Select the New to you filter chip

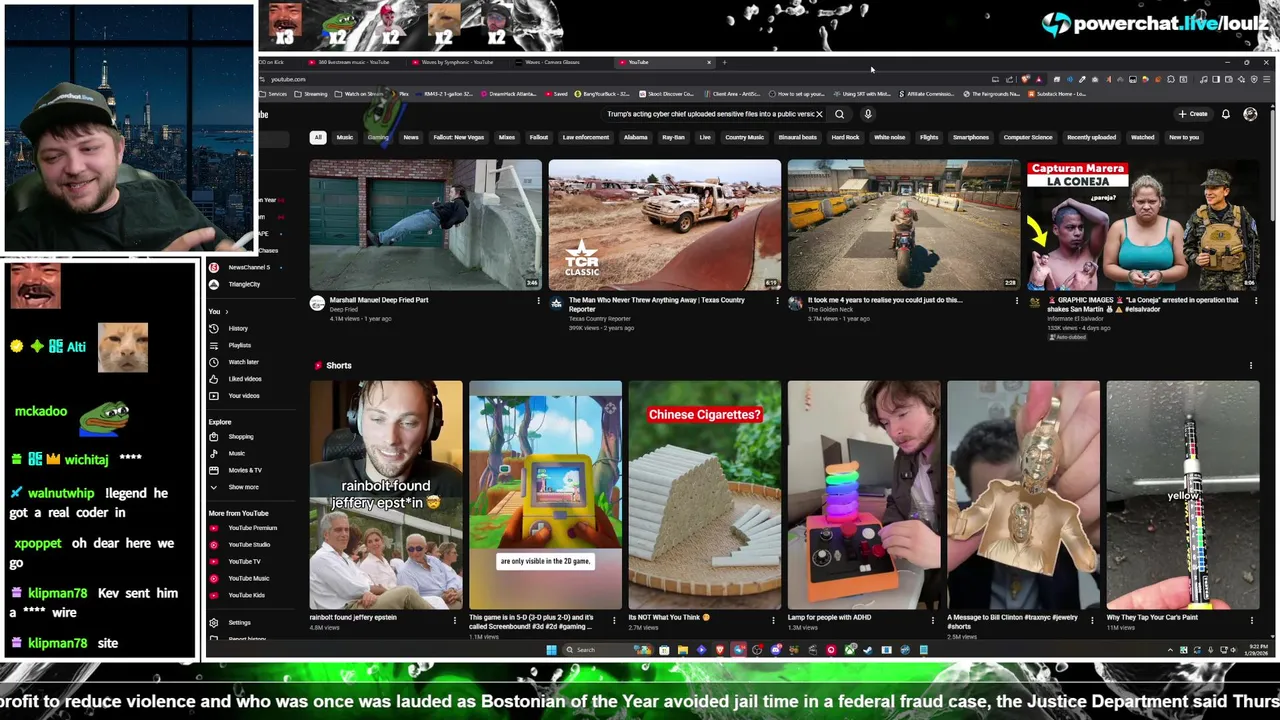tap(1184, 137)
